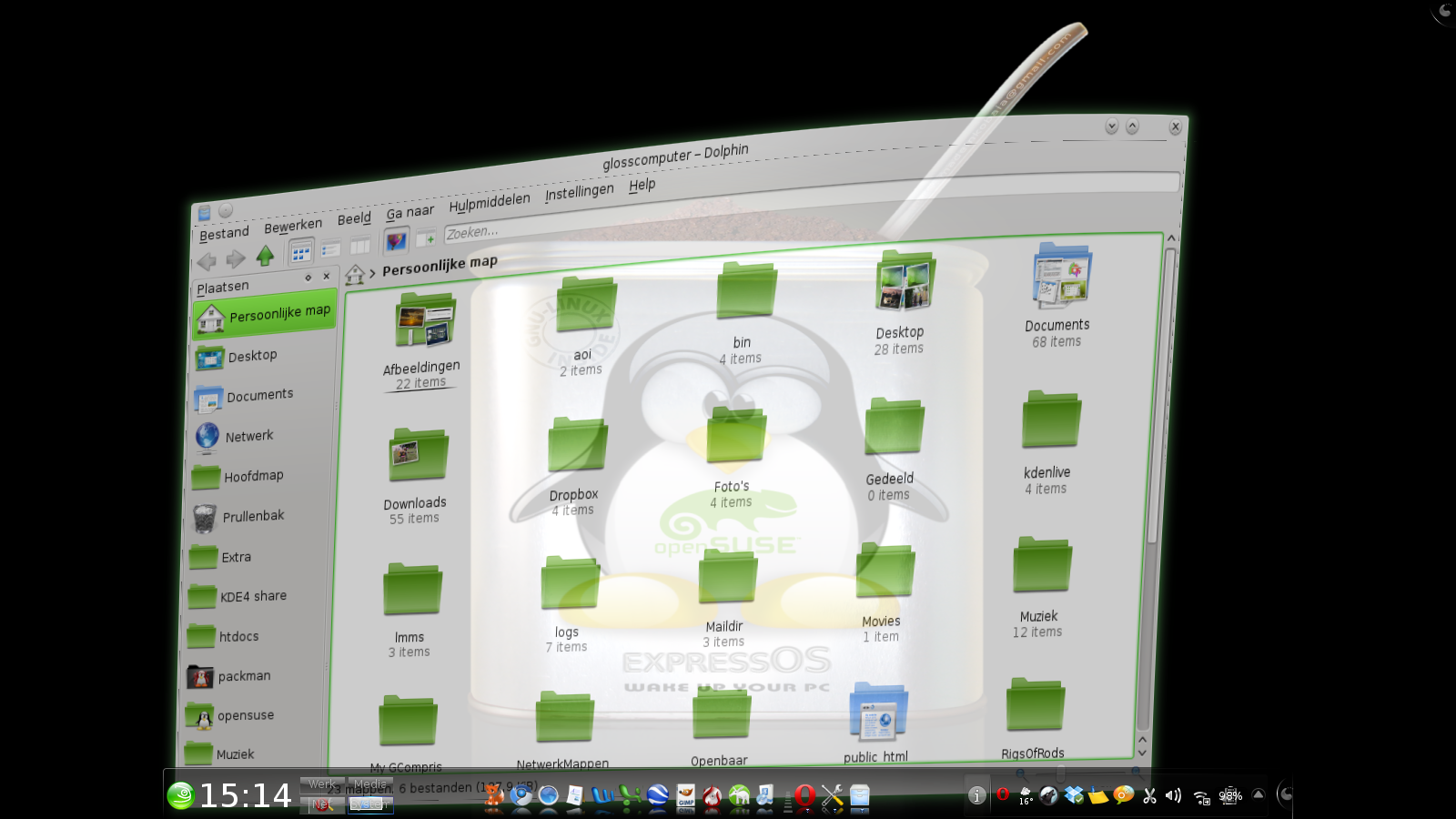Show hidden tray icons arrow
The image size is (1456, 819).
[1259, 794]
